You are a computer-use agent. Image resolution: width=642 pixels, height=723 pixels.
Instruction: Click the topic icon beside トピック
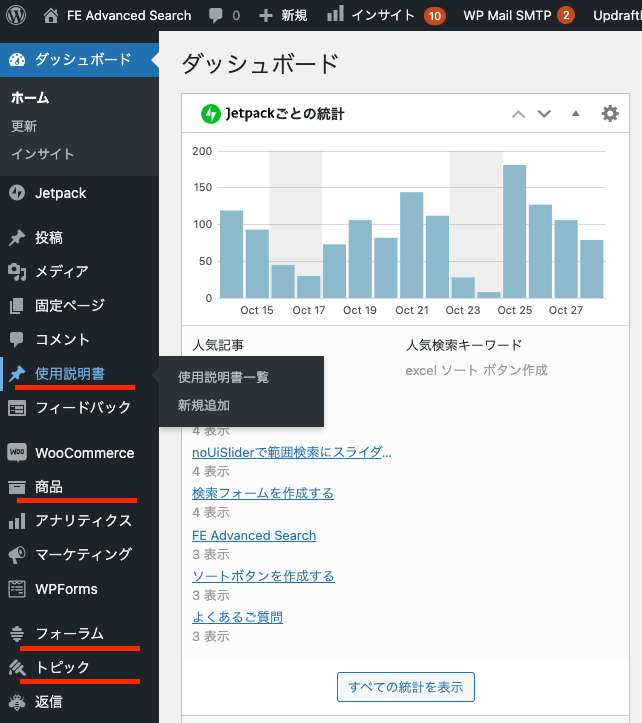coord(17,668)
